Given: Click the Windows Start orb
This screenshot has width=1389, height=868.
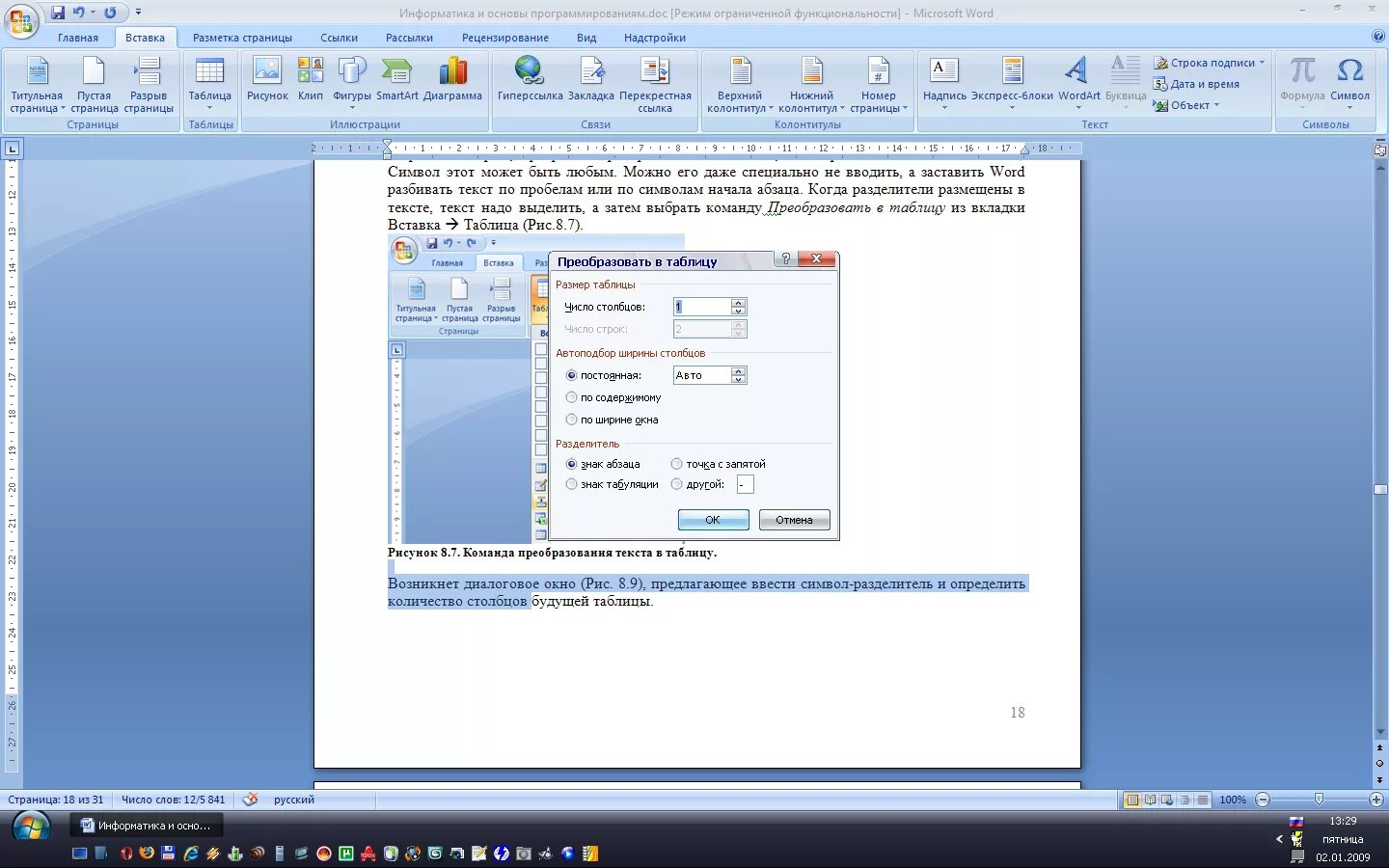Looking at the screenshot, I should point(31,827).
